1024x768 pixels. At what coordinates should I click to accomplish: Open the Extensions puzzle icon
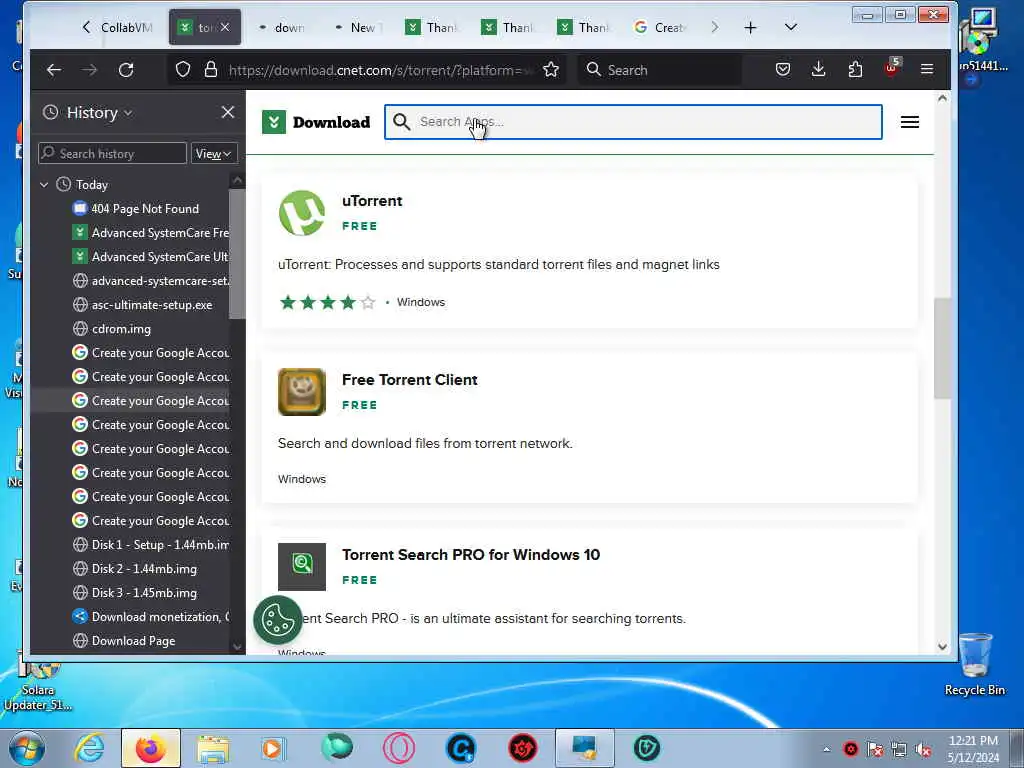[x=855, y=69]
